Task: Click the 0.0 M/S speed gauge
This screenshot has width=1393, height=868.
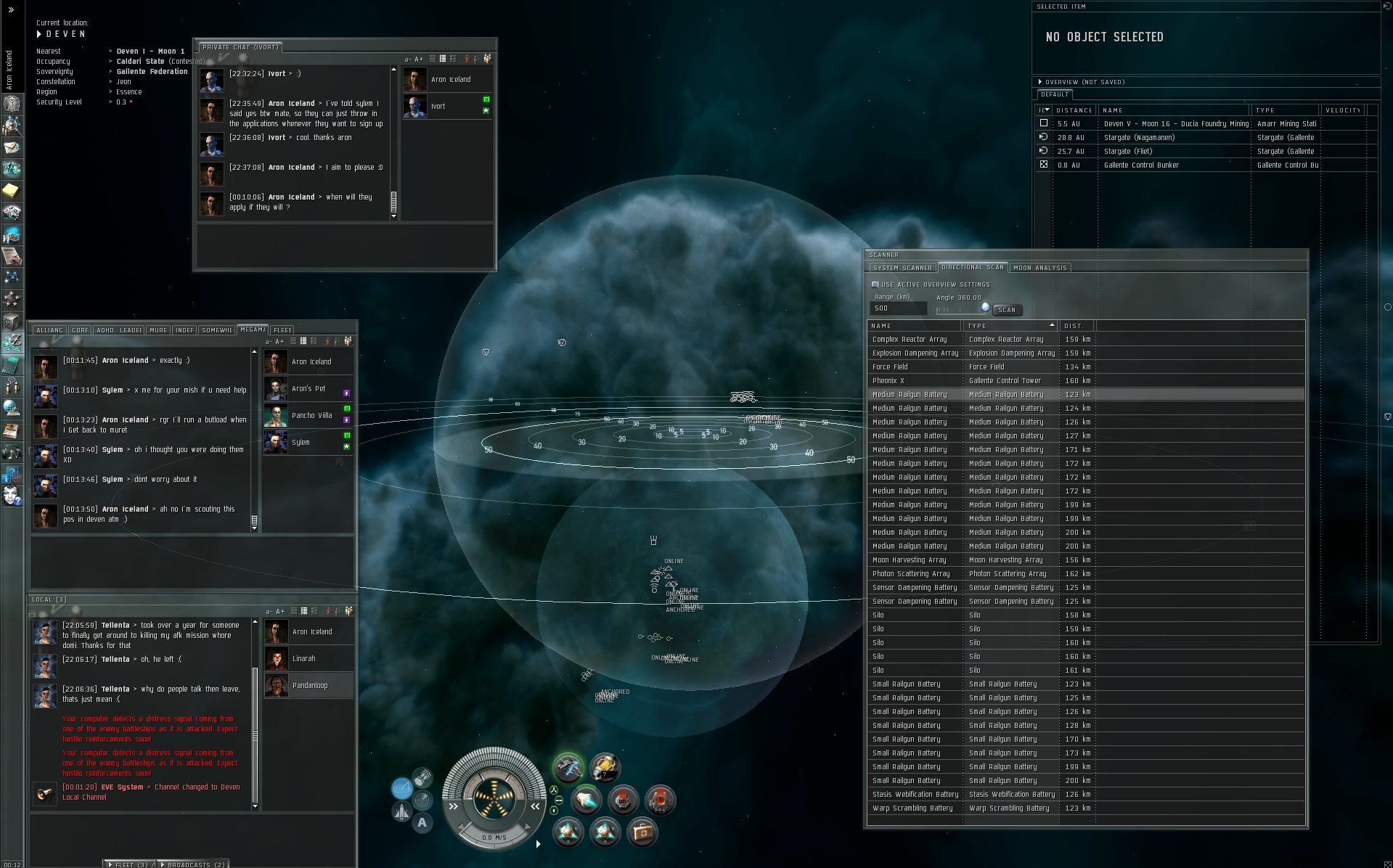Action: coord(494,838)
